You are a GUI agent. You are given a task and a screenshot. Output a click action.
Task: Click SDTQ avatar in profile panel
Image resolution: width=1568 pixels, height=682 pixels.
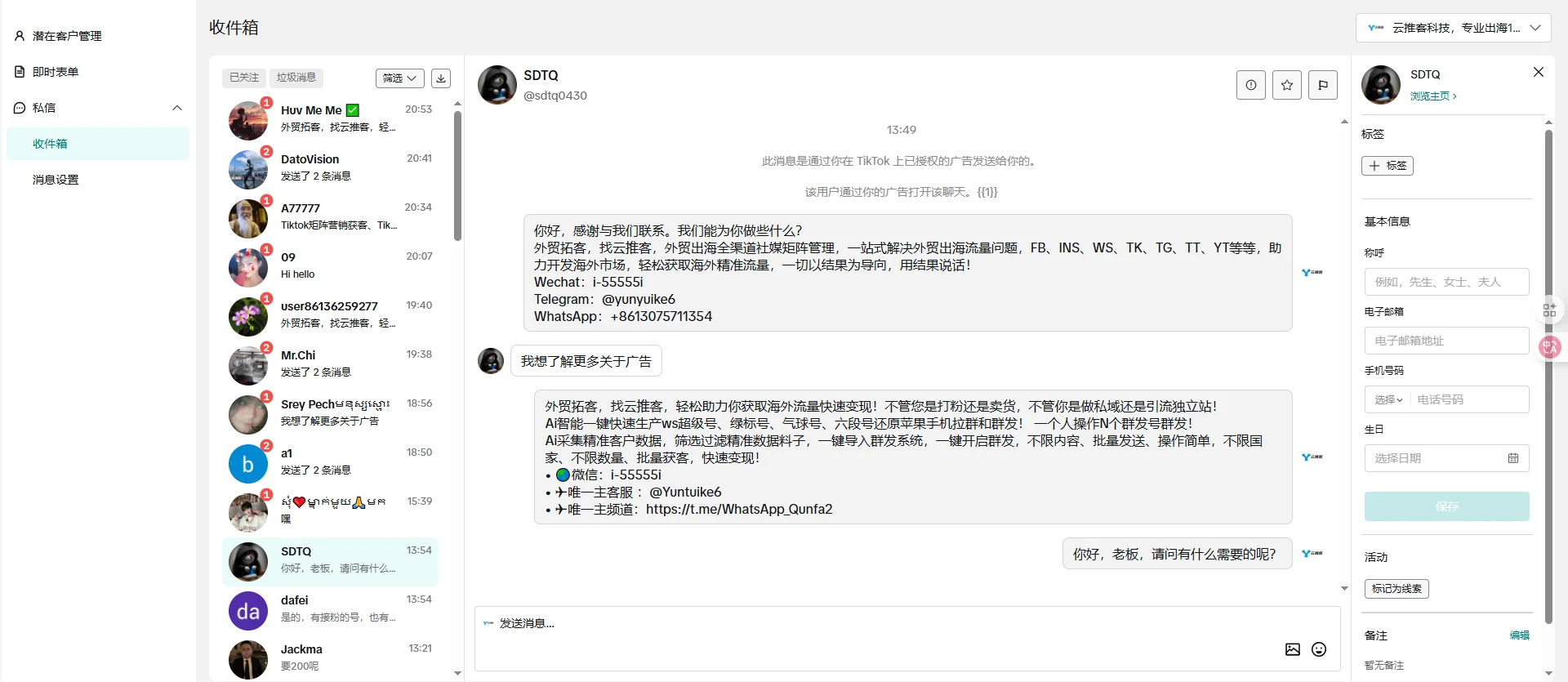point(1381,85)
